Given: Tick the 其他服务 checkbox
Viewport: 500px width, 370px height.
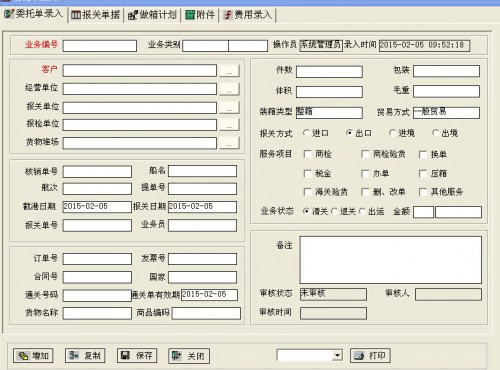Looking at the screenshot, I should tap(423, 192).
